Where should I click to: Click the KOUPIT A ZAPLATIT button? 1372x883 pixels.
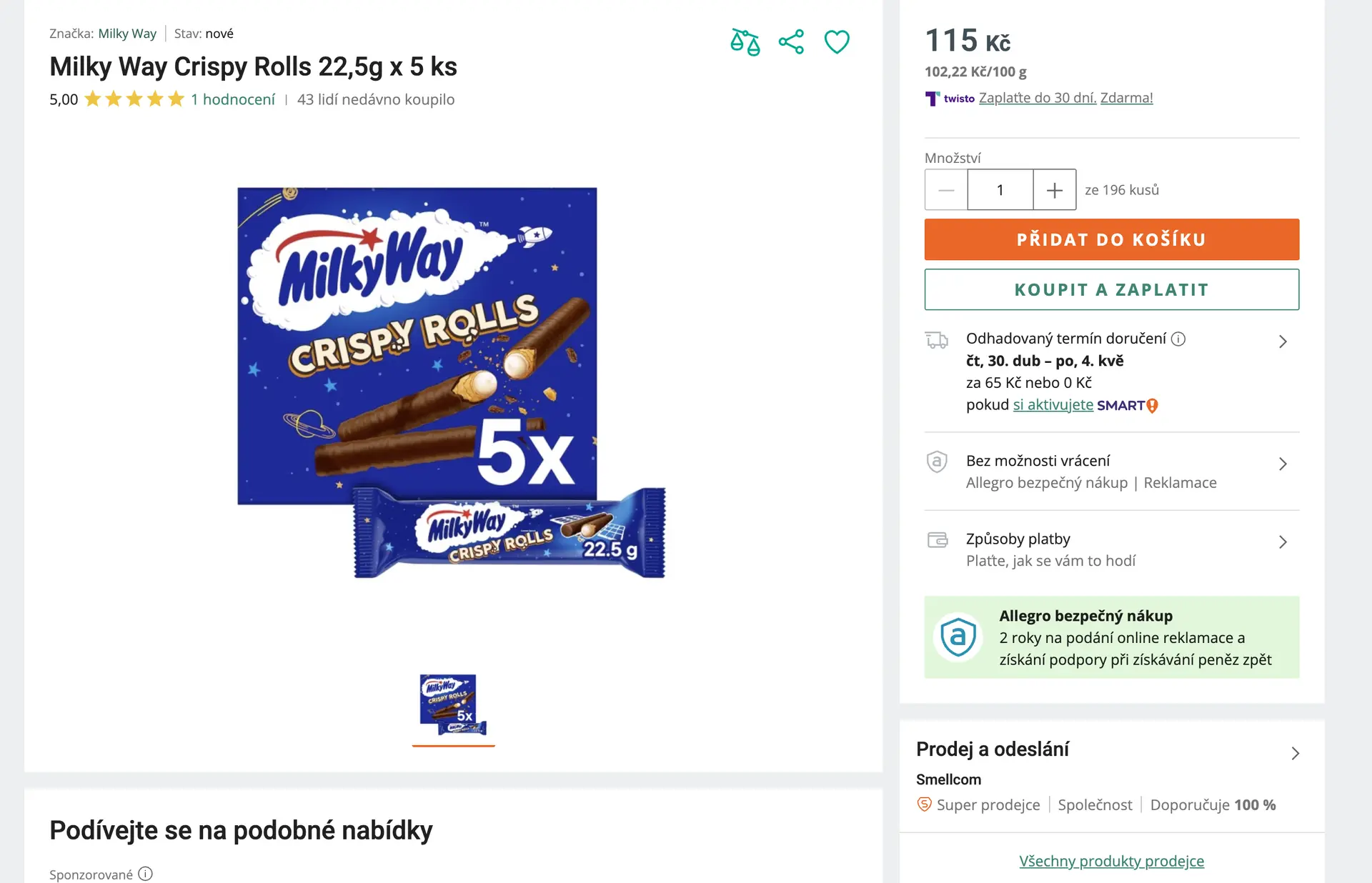[x=1111, y=289]
